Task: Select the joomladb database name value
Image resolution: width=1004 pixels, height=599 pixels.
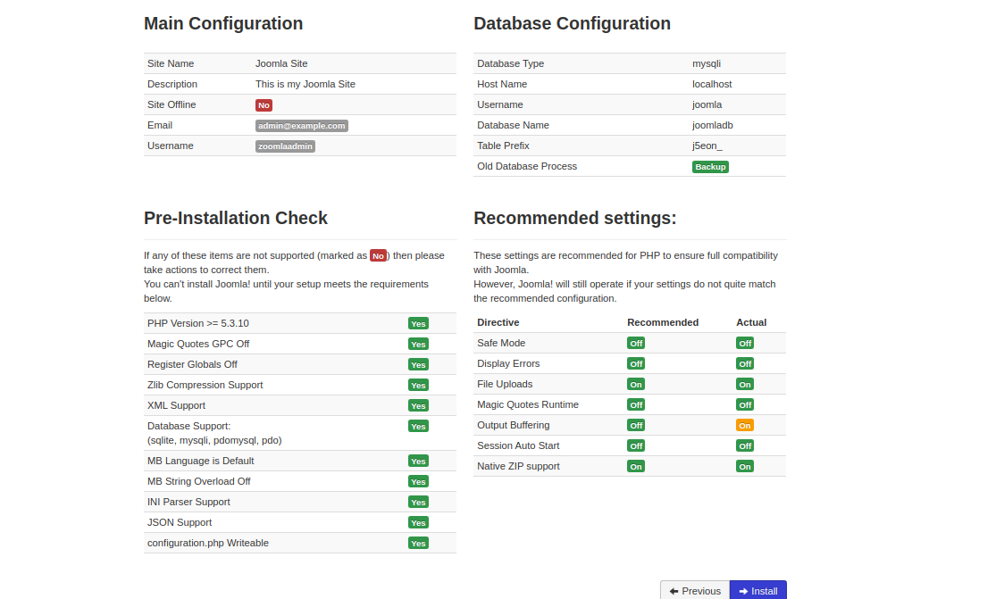Action: [x=713, y=125]
